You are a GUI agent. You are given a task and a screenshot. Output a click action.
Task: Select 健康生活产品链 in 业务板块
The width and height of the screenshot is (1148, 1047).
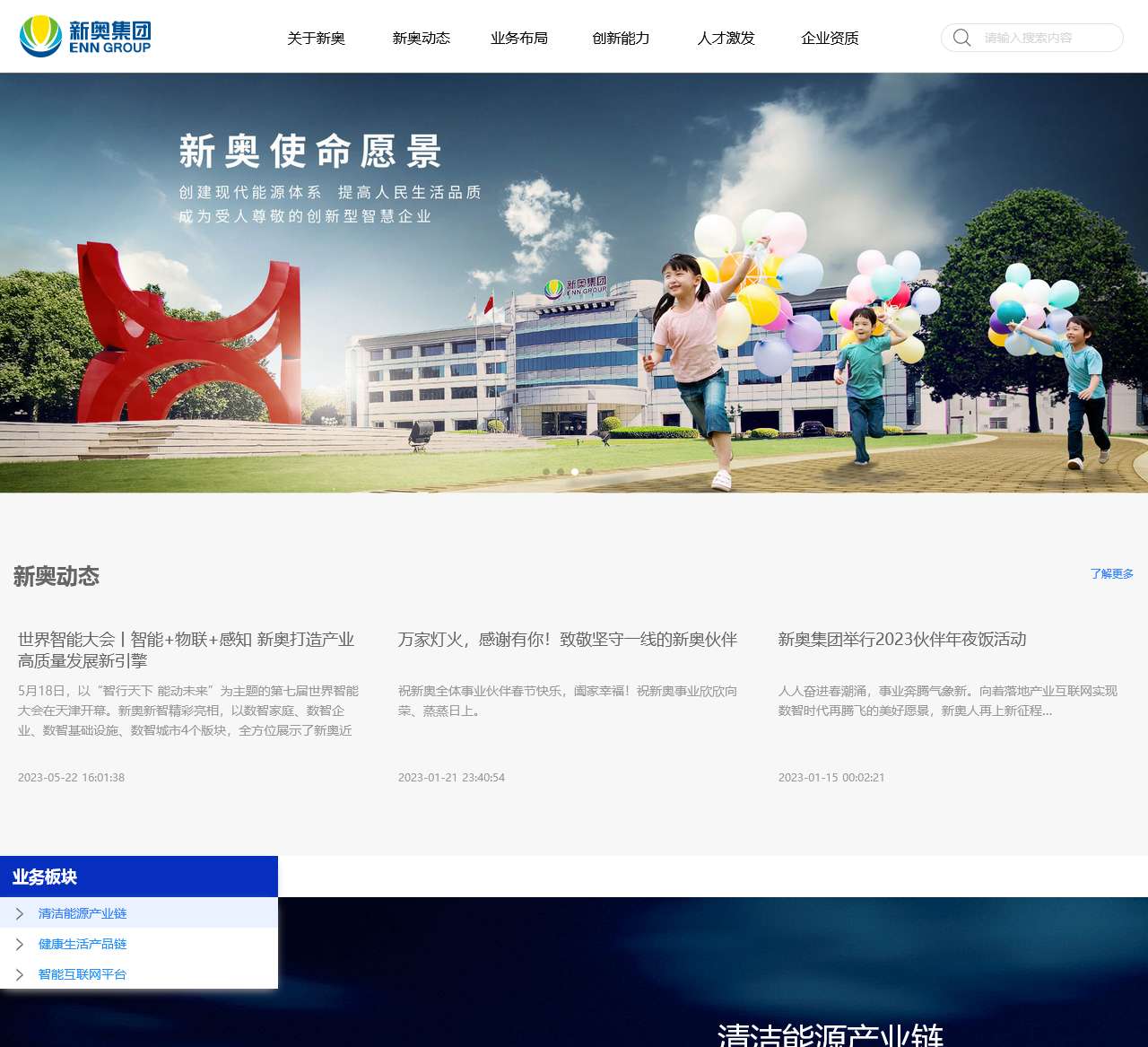click(x=83, y=944)
